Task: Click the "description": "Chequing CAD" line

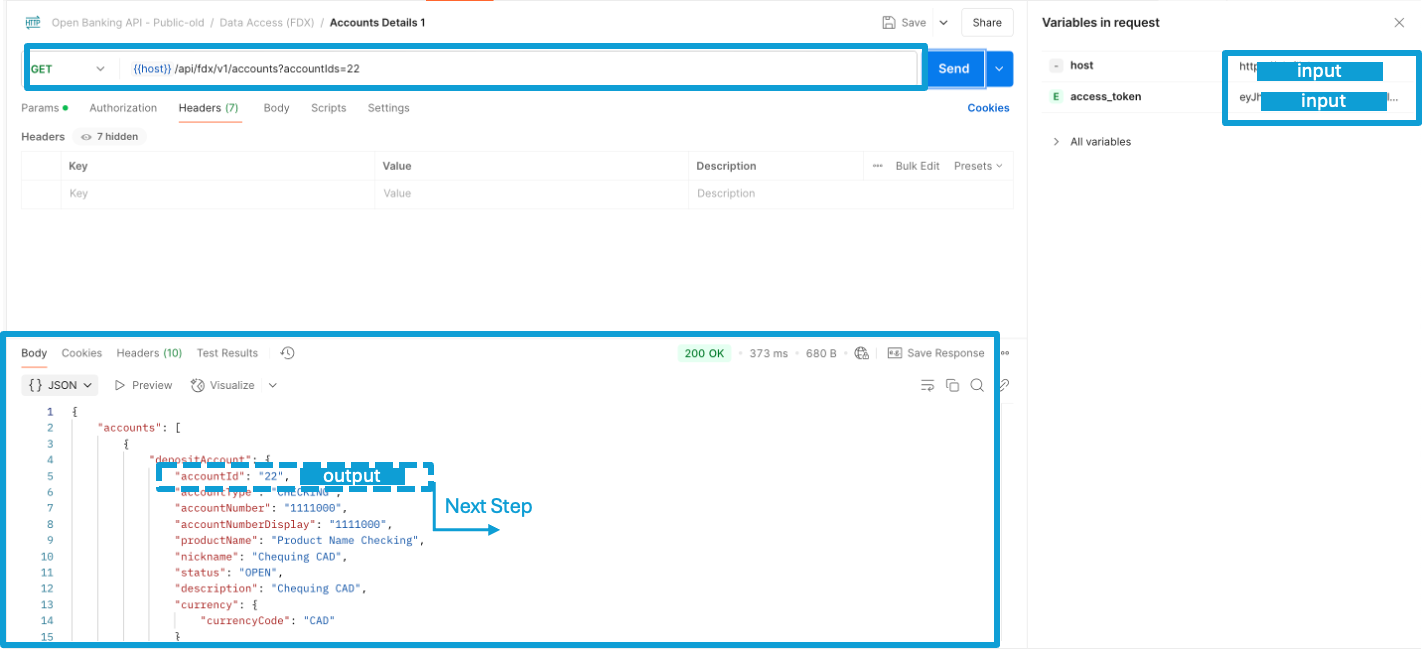Action: [271, 588]
